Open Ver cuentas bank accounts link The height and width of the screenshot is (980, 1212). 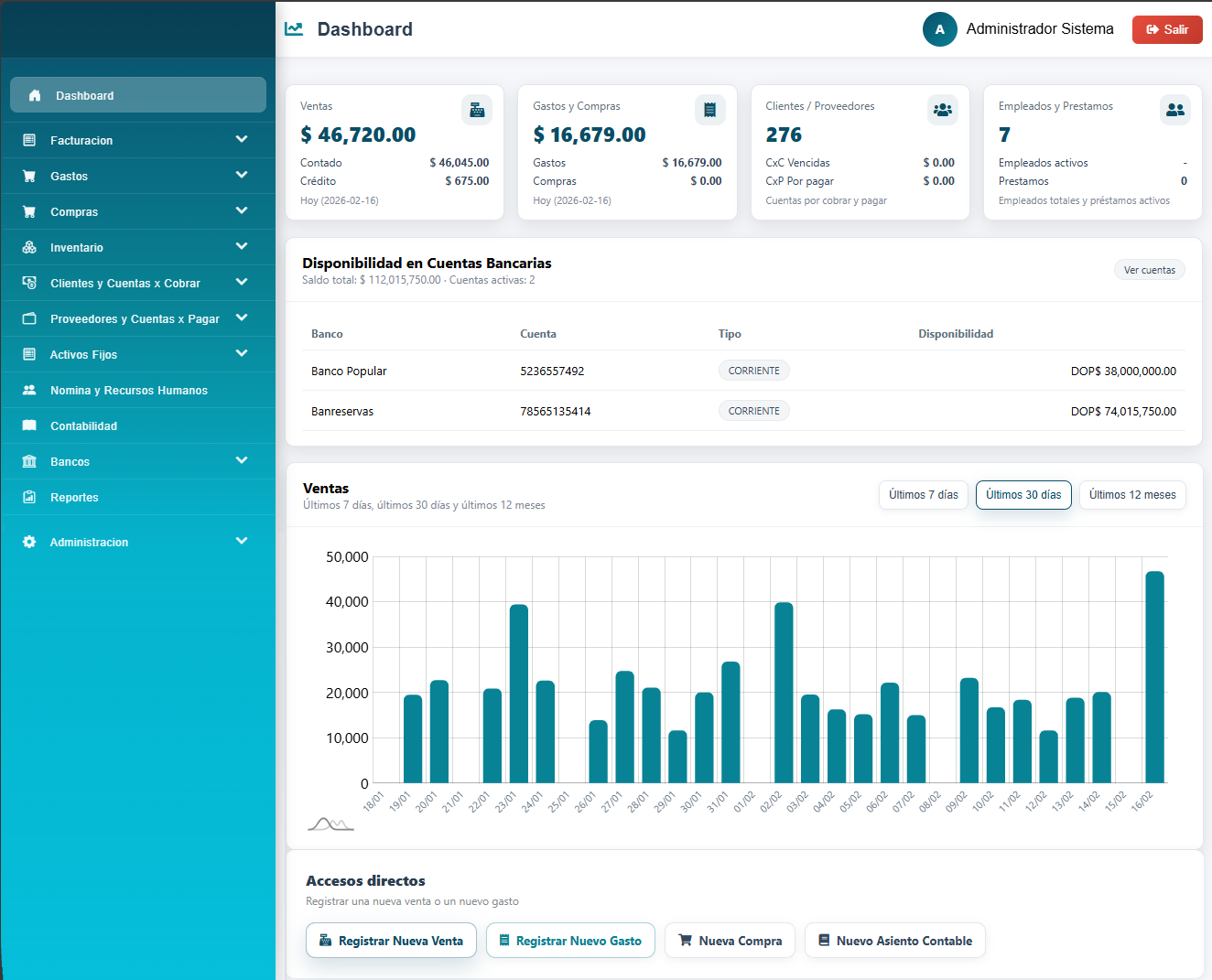1149,270
